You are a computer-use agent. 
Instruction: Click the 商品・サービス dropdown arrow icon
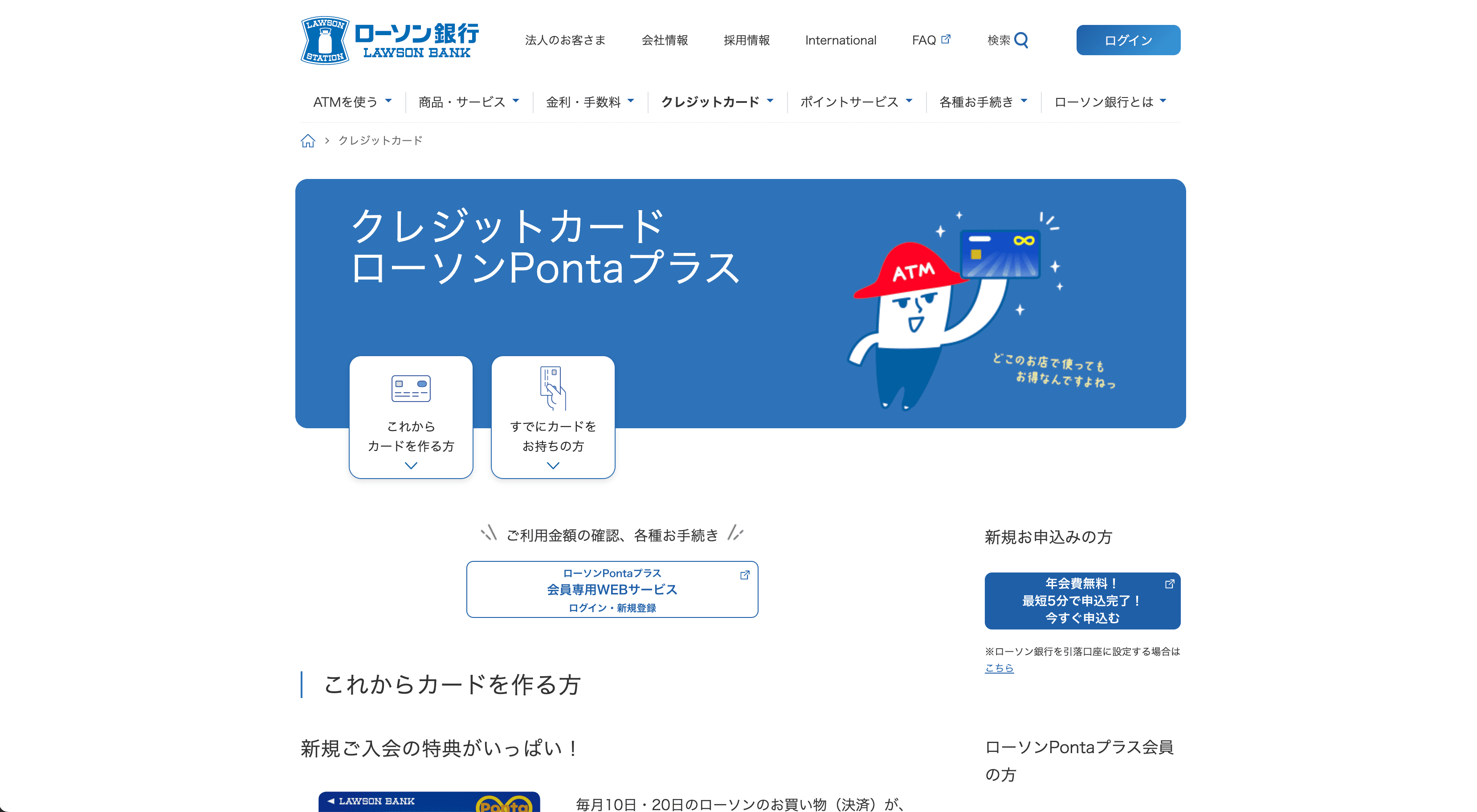pos(516,101)
